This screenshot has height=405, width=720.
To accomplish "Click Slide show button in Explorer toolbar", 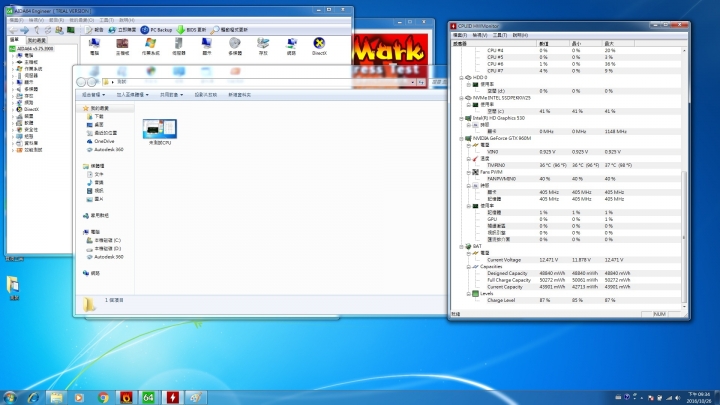I will (206, 95).
